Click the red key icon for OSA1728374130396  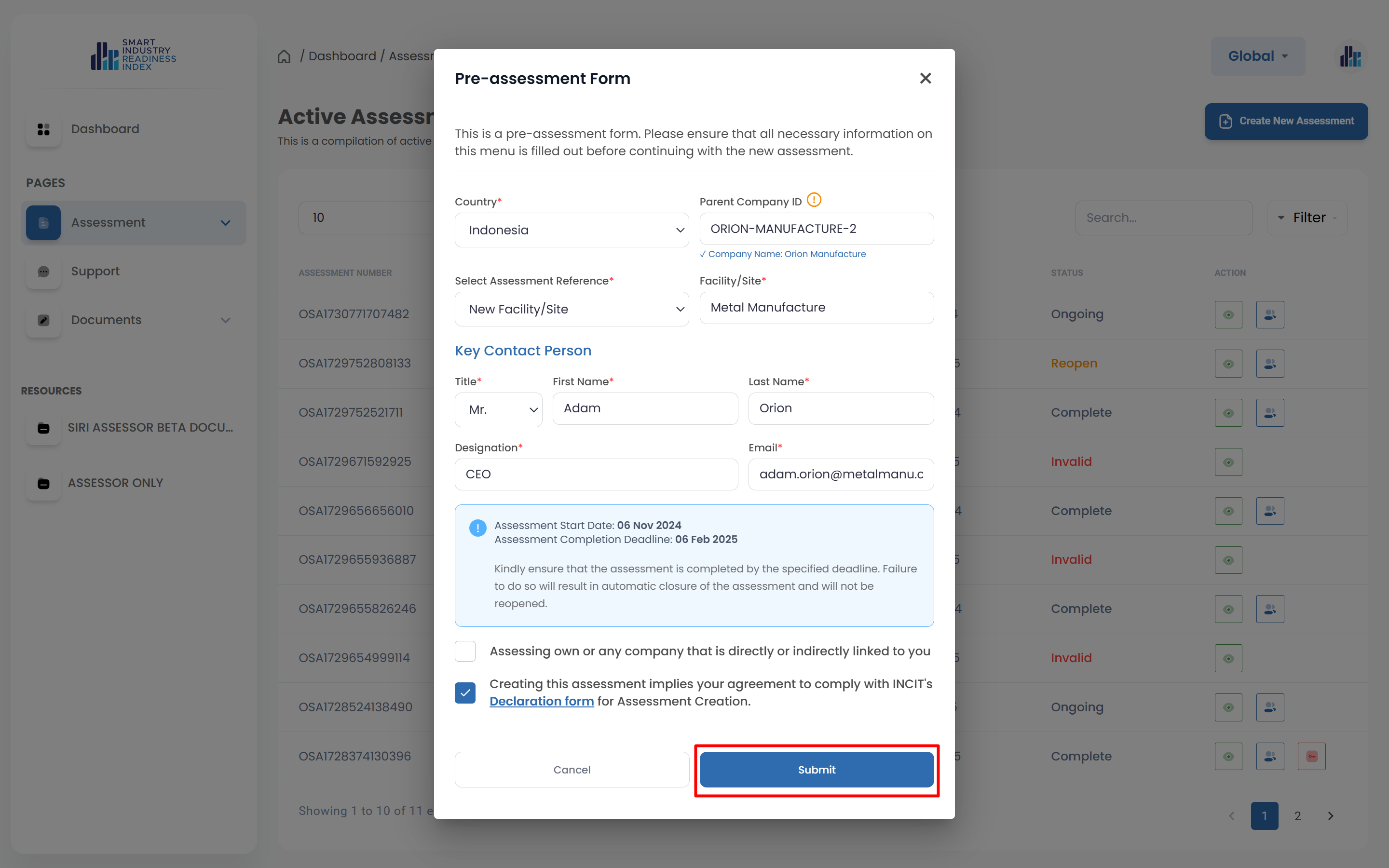1311,756
